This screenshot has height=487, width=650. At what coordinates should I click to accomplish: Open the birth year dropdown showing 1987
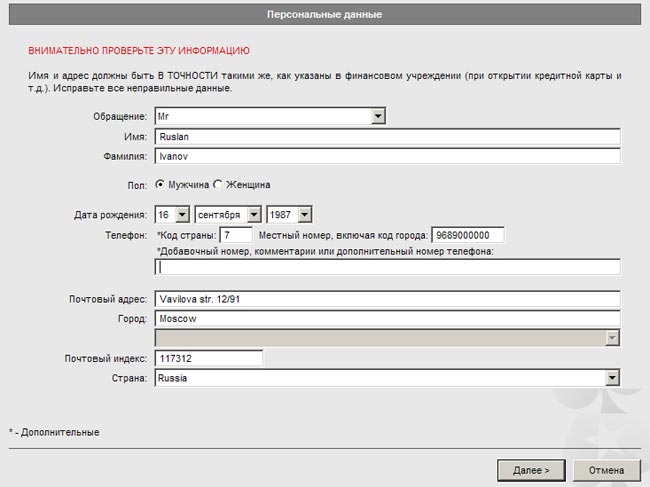coord(290,215)
